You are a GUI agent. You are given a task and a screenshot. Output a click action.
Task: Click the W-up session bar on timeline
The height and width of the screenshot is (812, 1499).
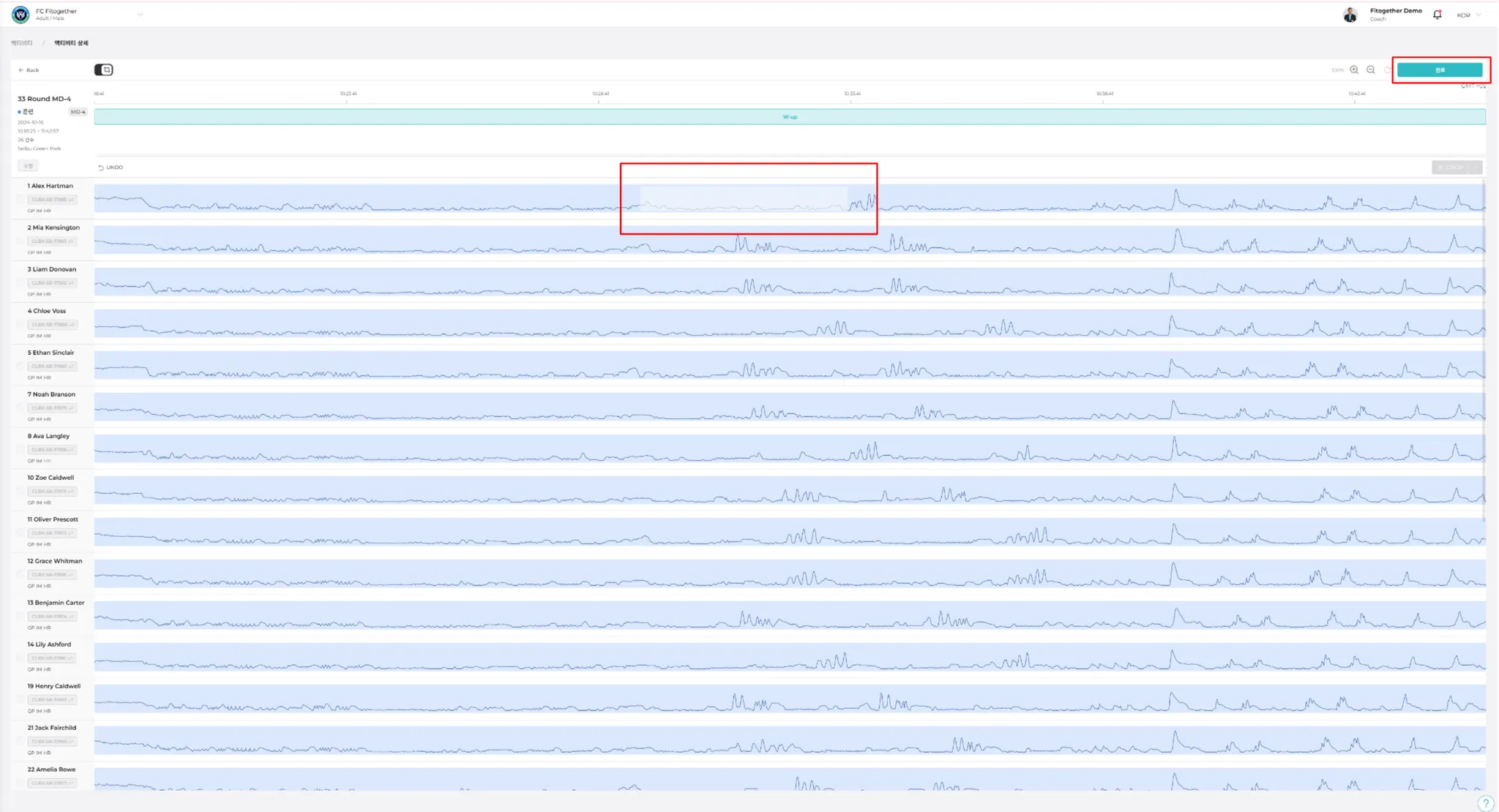tap(790, 117)
